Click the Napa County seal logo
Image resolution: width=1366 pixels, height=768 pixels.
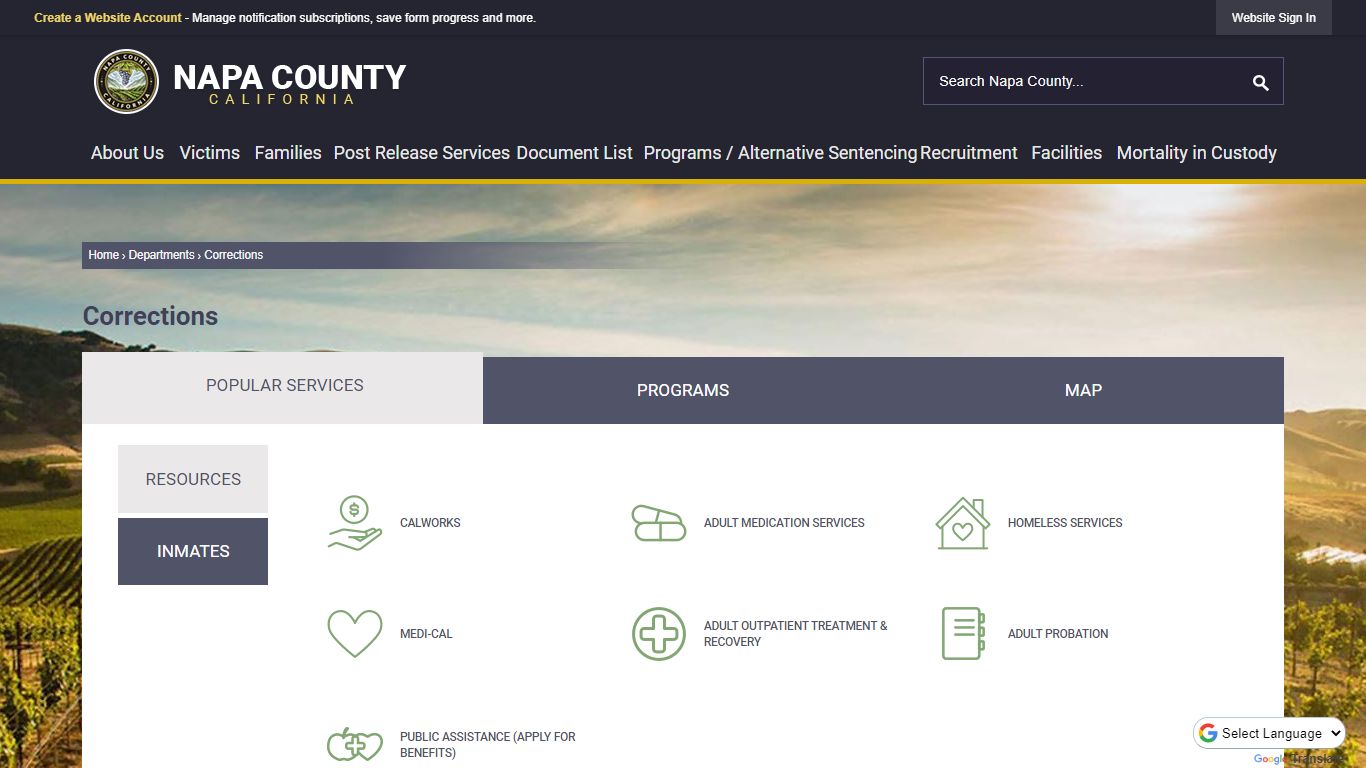click(126, 82)
